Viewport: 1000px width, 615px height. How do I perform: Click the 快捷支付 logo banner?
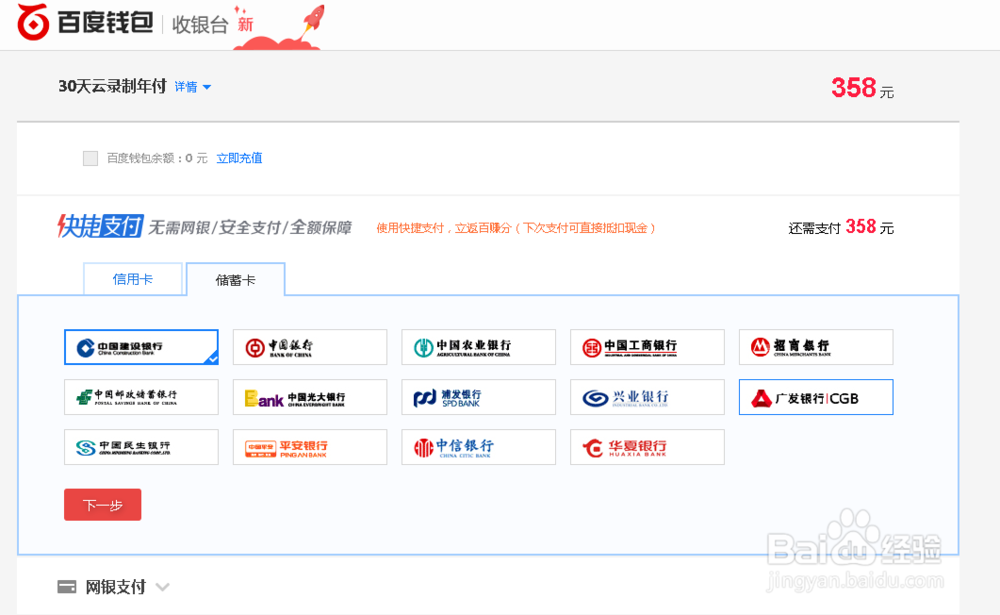coord(100,226)
